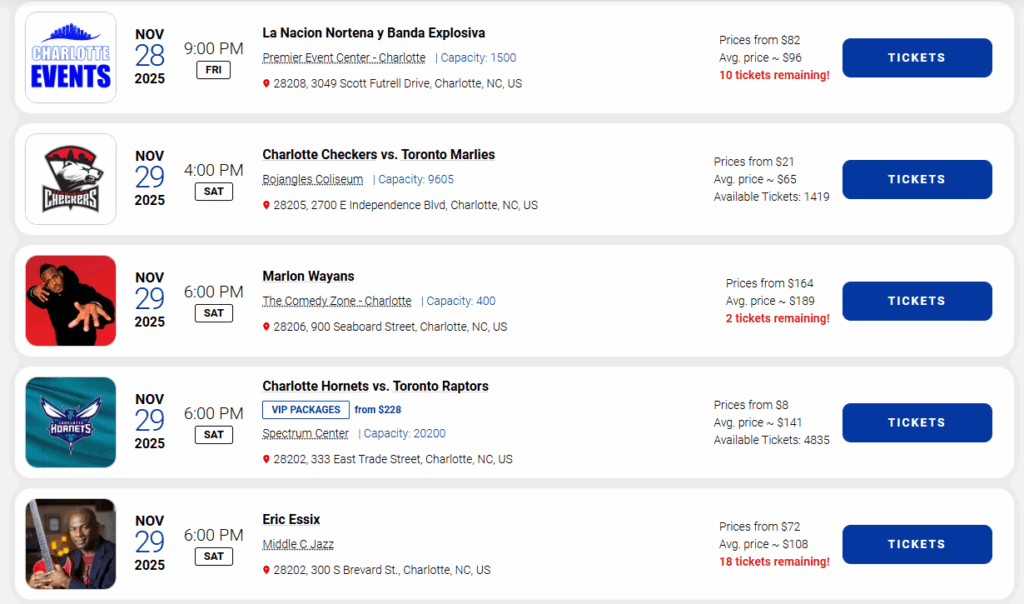
Task: Open the Charlotte Events logo thumbnail
Action: [x=70, y=58]
